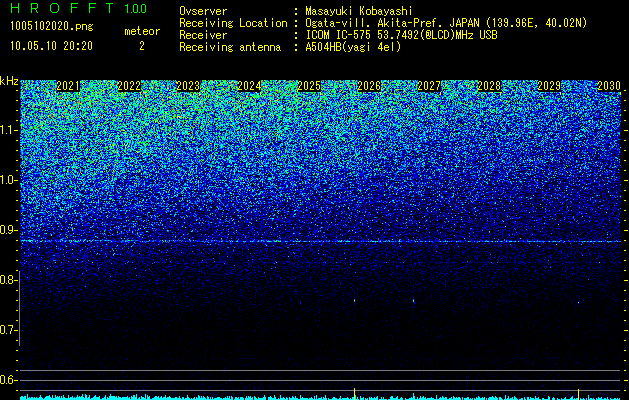Viewport: 629px width, 400px height.
Task: Click the Receiving Location field label
Action: pyautogui.click(x=233, y=23)
